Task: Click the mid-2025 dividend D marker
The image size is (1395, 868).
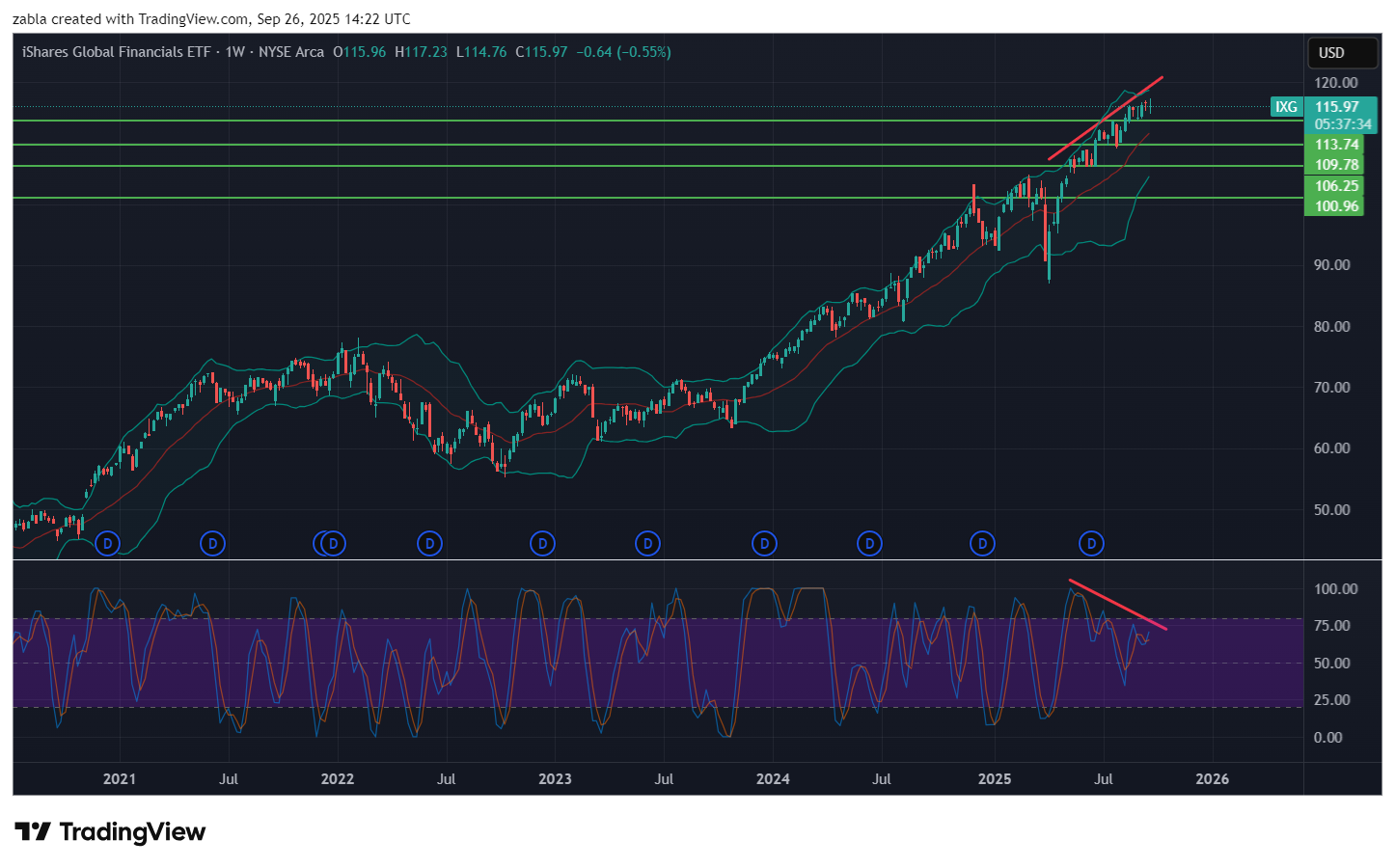Action: 1091,544
